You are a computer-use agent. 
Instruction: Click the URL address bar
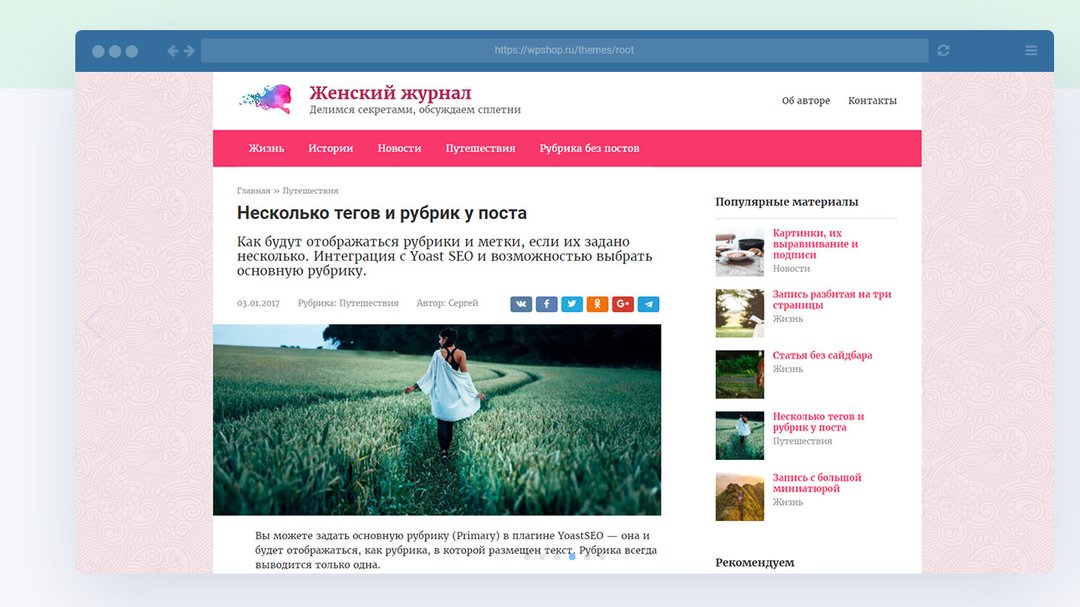pyautogui.click(x=564, y=51)
